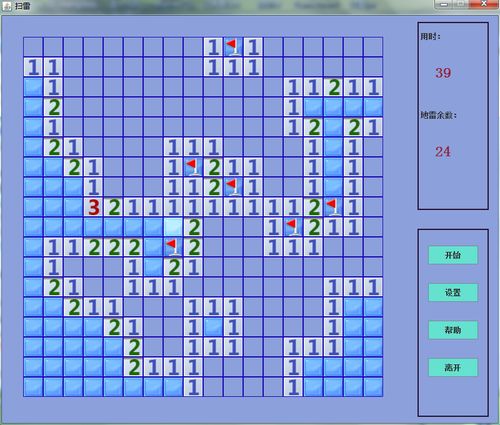The image size is (500, 425).
Task: Click the elapsed time counter showing 39
Action: tap(443, 73)
